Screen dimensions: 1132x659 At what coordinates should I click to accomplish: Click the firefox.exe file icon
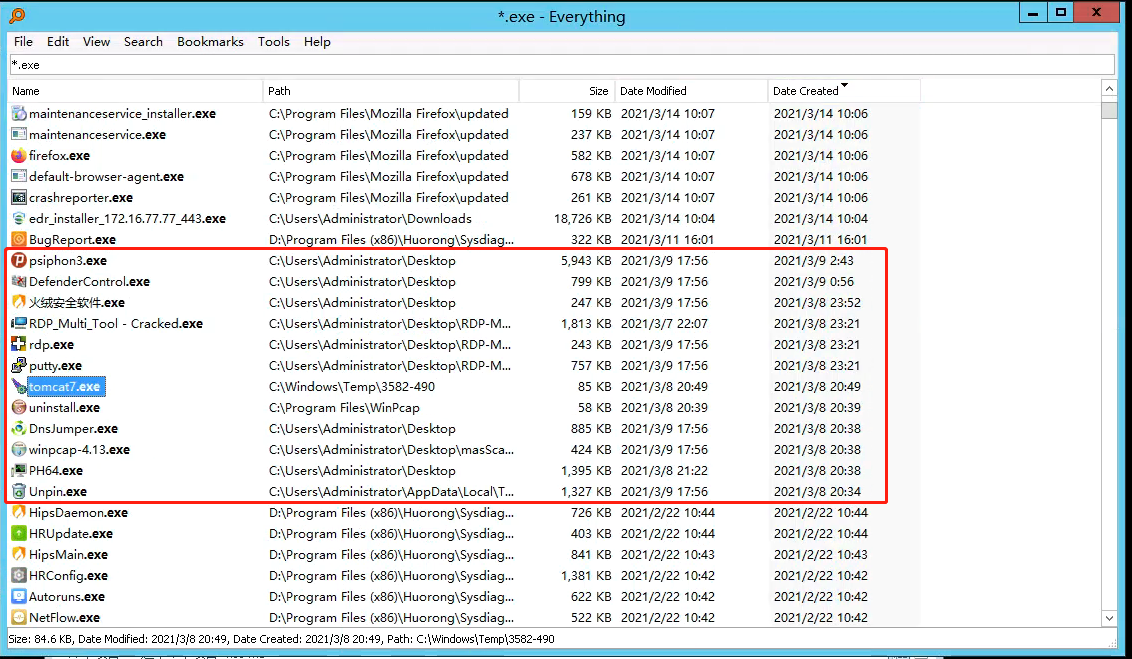coord(18,156)
